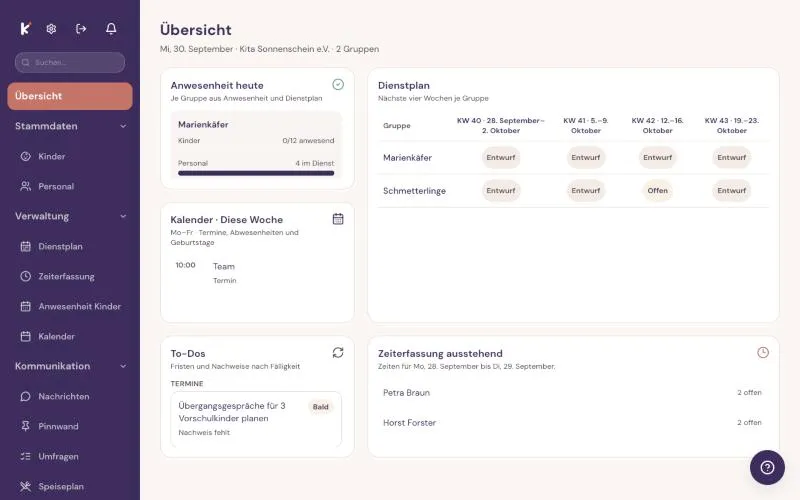Click the check circle icon in Anwesenheit heute

pyautogui.click(x=338, y=85)
